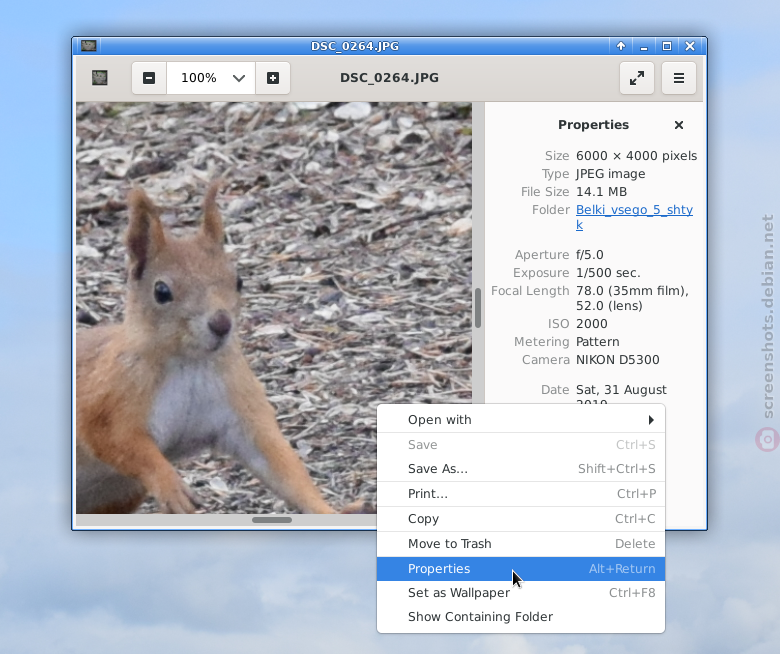
Task: Click the Properties panel heading
Action: (x=593, y=125)
